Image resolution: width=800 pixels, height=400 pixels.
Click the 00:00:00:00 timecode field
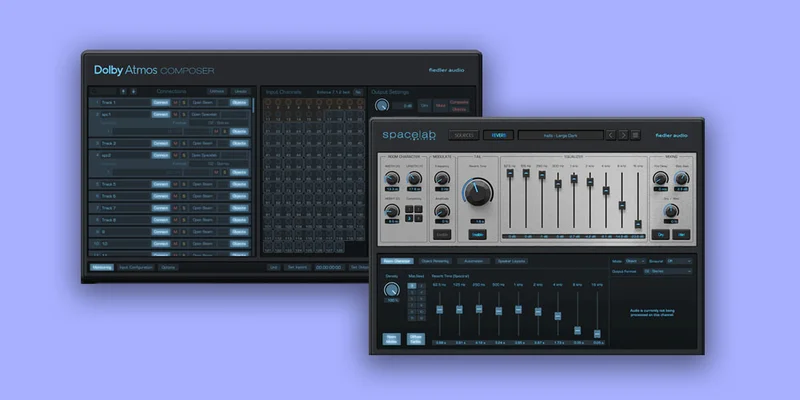pos(330,267)
